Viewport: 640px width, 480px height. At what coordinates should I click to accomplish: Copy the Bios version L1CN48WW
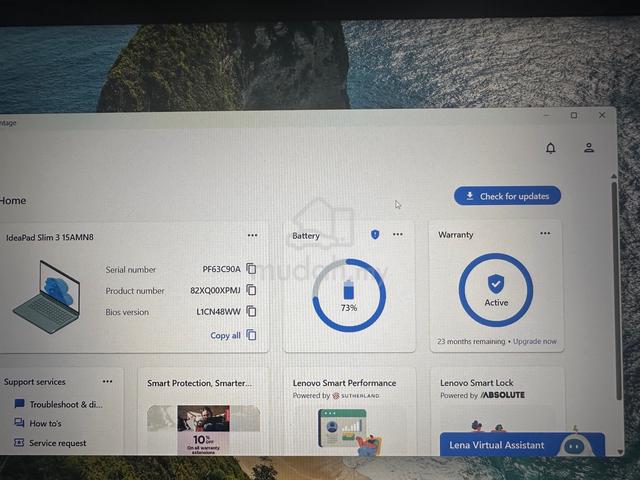pyautogui.click(x=251, y=311)
